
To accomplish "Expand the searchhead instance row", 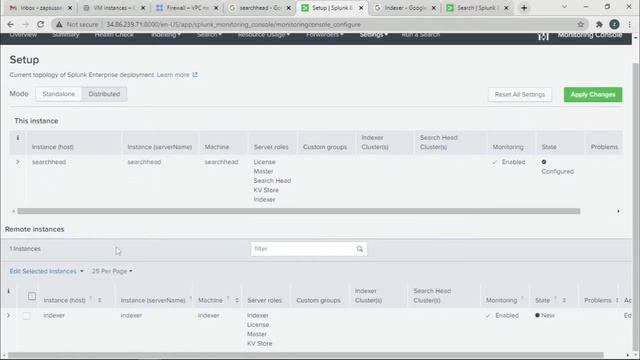I will point(18,162).
